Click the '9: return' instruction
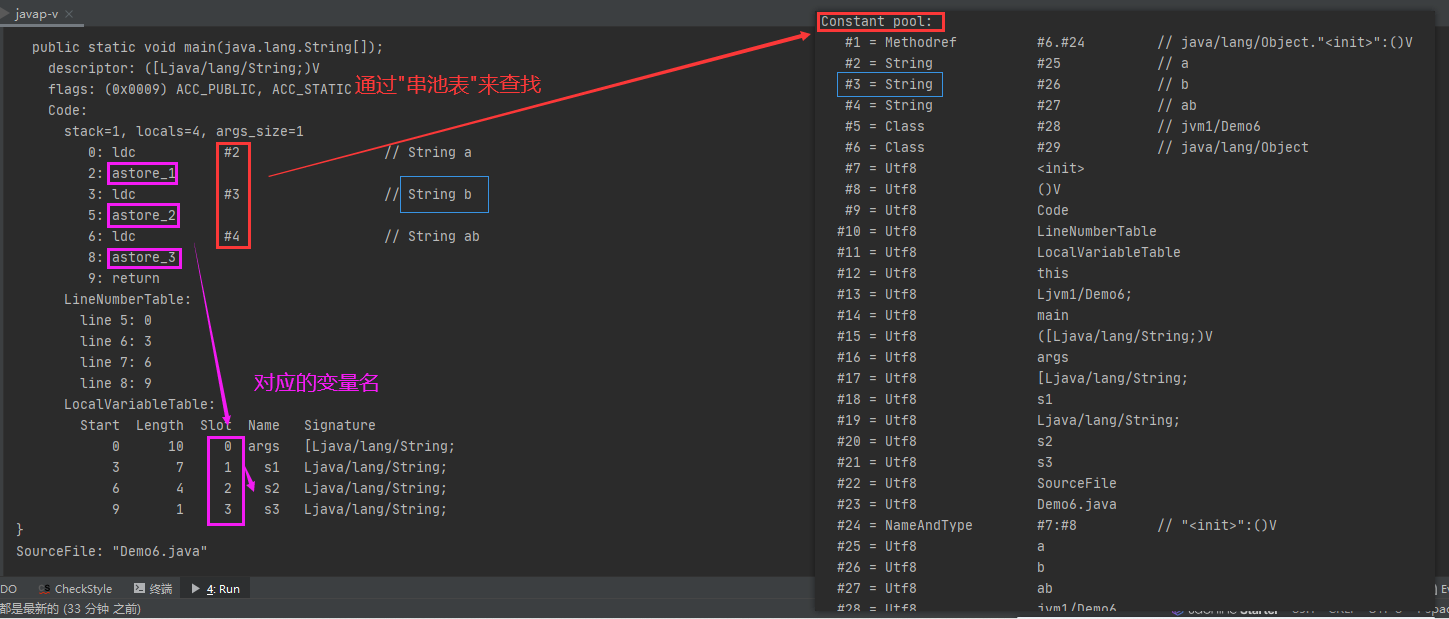Image resolution: width=1449 pixels, height=619 pixels. [124, 278]
